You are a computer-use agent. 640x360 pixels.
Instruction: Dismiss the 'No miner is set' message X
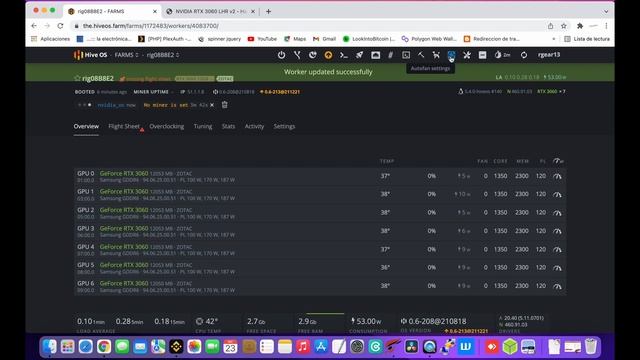[x=212, y=105]
